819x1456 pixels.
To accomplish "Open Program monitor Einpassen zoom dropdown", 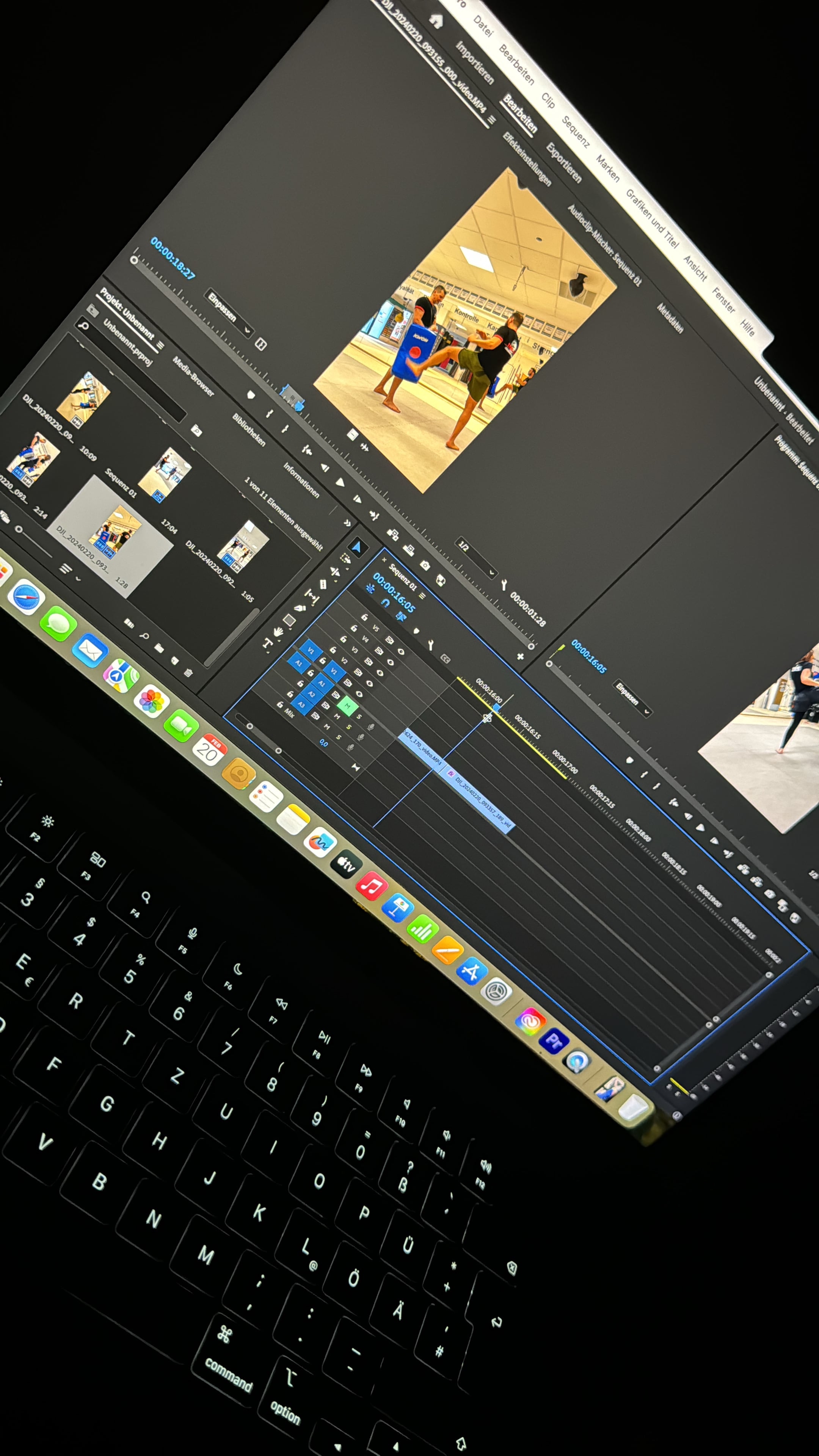I will tap(632, 698).
